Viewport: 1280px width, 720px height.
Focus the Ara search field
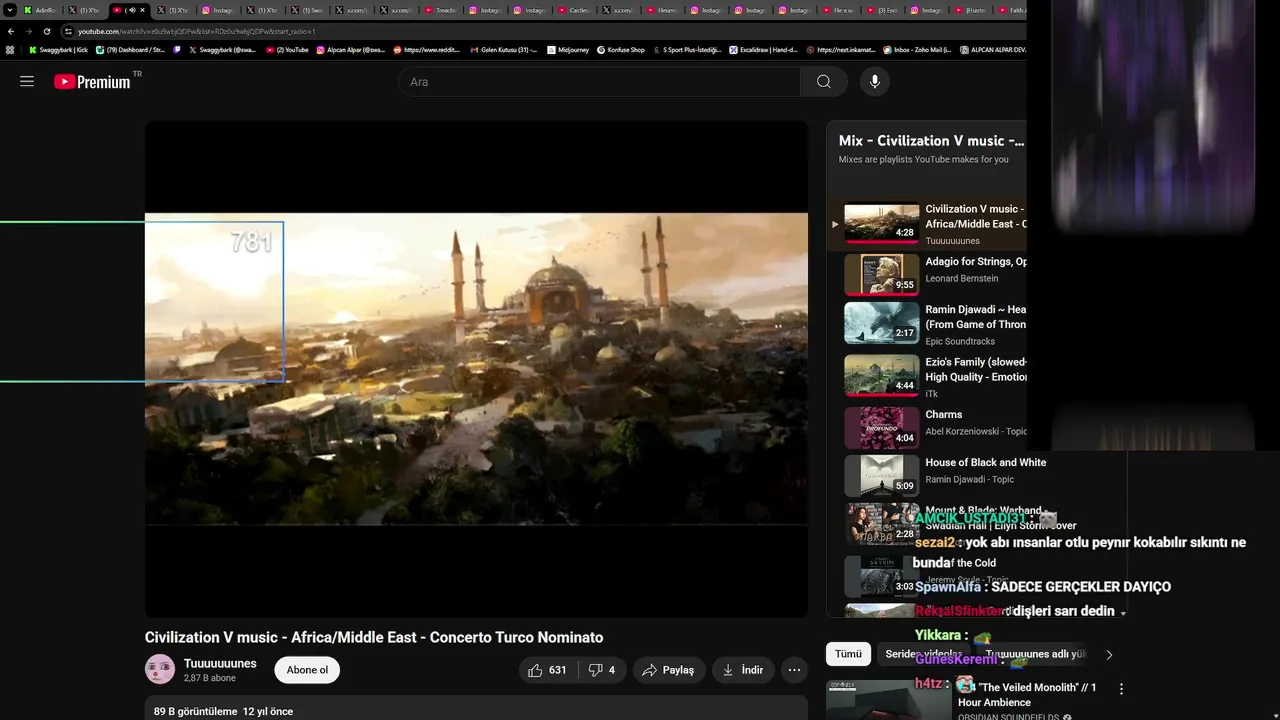click(x=599, y=82)
